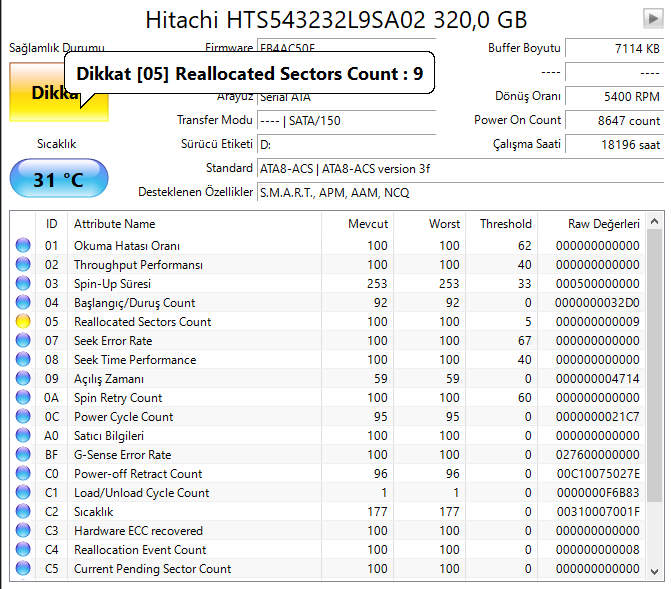The width and height of the screenshot is (671, 589).
Task: Click the blue status icon for Hardware ECC recovered
Action: (x=23, y=530)
